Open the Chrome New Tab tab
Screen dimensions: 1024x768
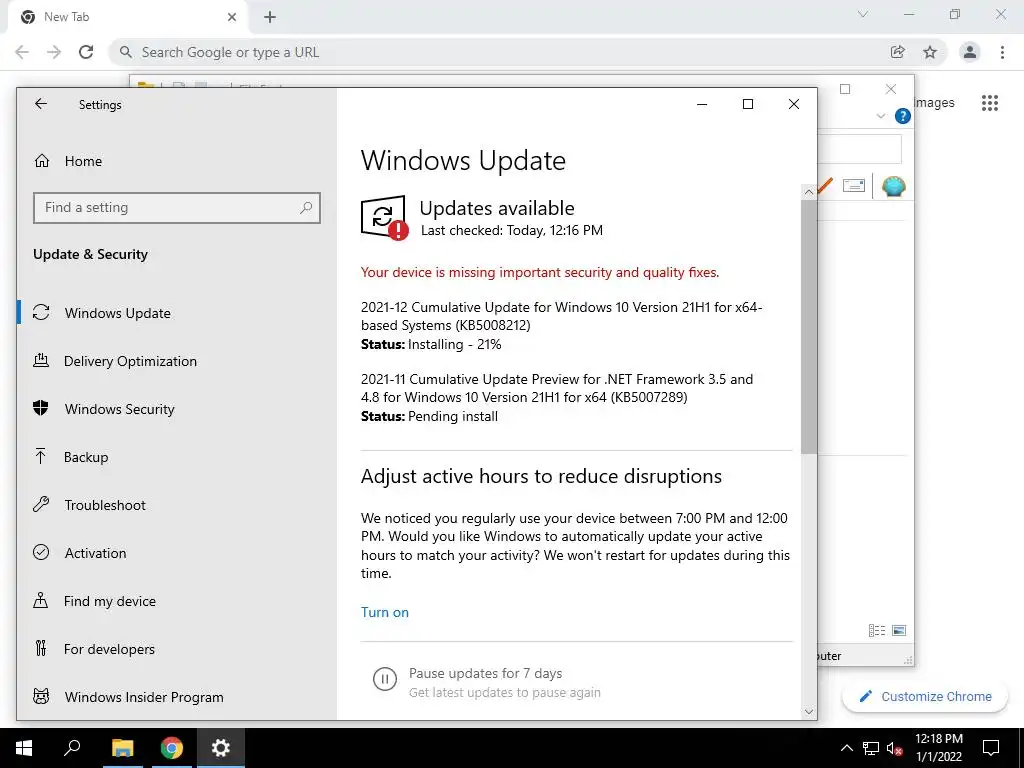coord(128,17)
